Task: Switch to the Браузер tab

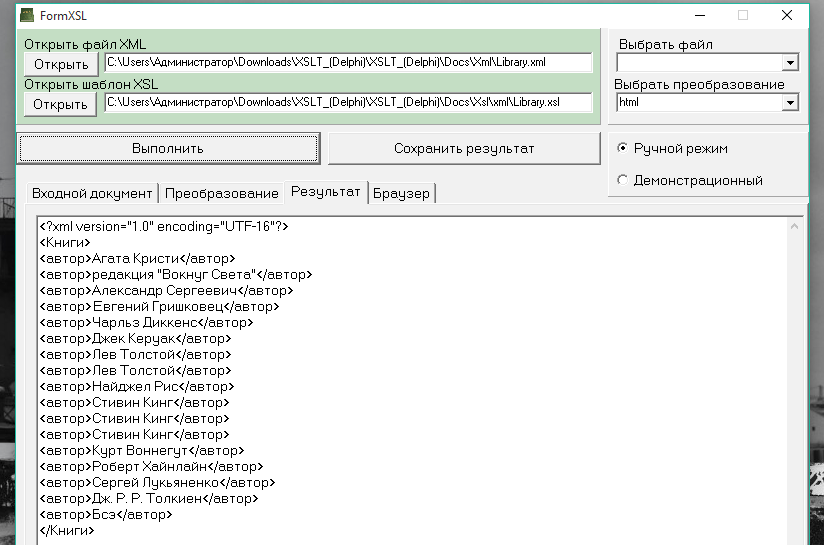Action: [x=401, y=193]
